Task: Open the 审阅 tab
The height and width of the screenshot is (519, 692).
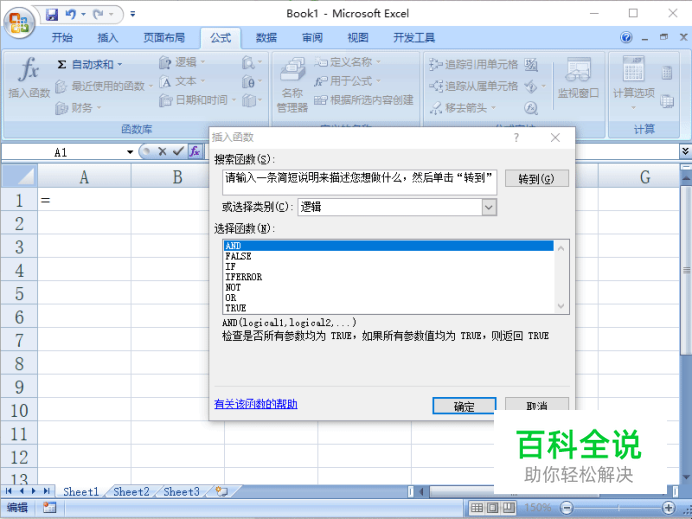Action: tap(312, 38)
